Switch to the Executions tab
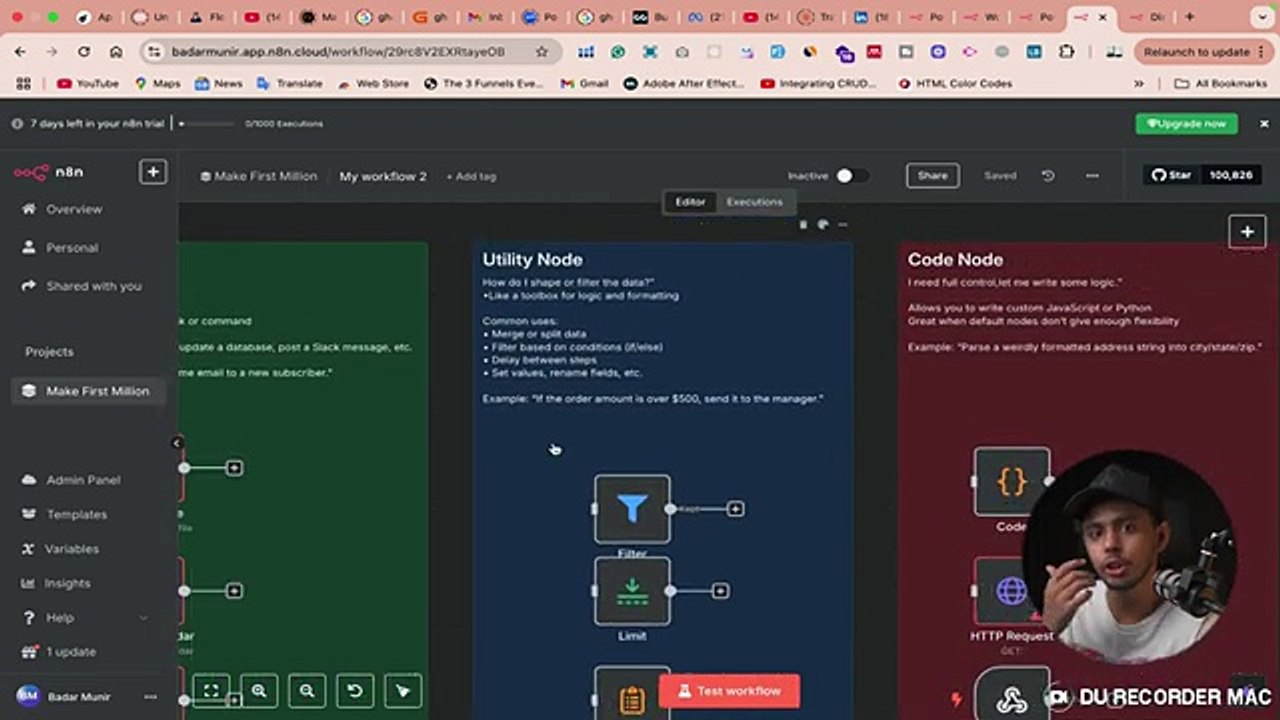The width and height of the screenshot is (1280, 720). [754, 202]
